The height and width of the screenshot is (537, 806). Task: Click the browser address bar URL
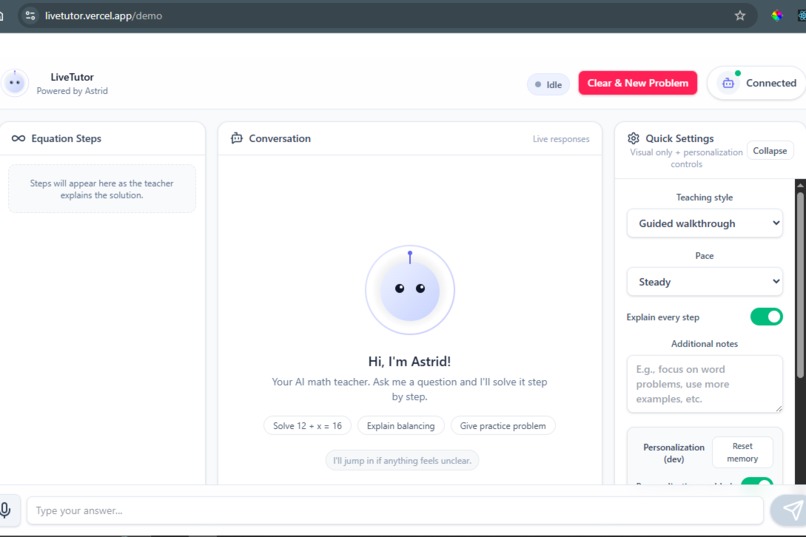pyautogui.click(x=103, y=15)
